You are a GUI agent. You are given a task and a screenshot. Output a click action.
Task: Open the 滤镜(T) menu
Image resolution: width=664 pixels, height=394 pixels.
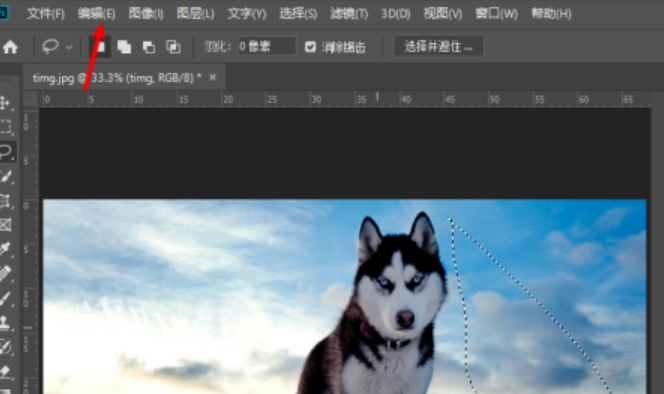[349, 14]
